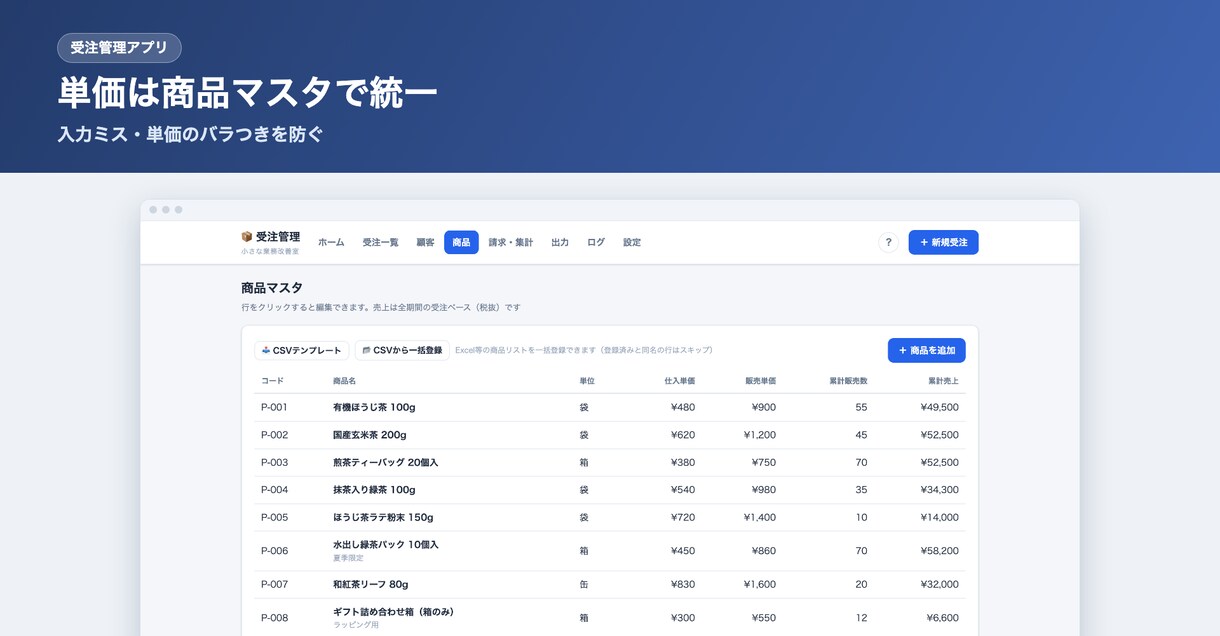Select product code P-005

274,517
